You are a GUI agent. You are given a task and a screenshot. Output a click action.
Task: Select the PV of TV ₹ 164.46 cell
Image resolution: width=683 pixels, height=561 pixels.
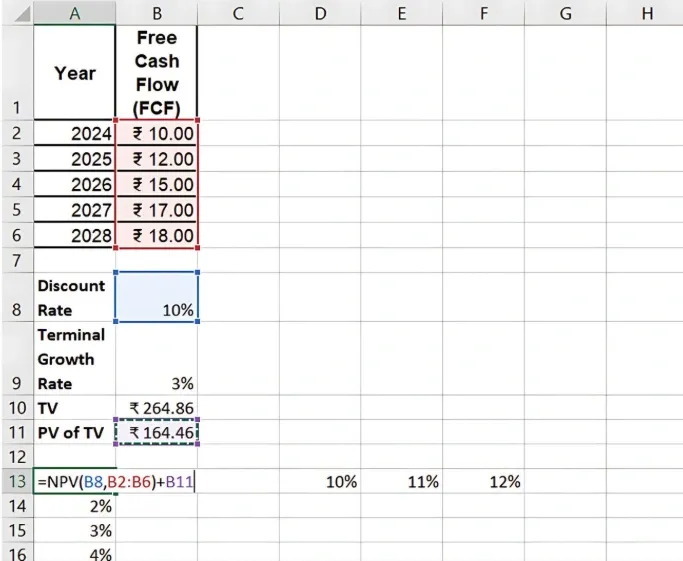tap(157, 433)
